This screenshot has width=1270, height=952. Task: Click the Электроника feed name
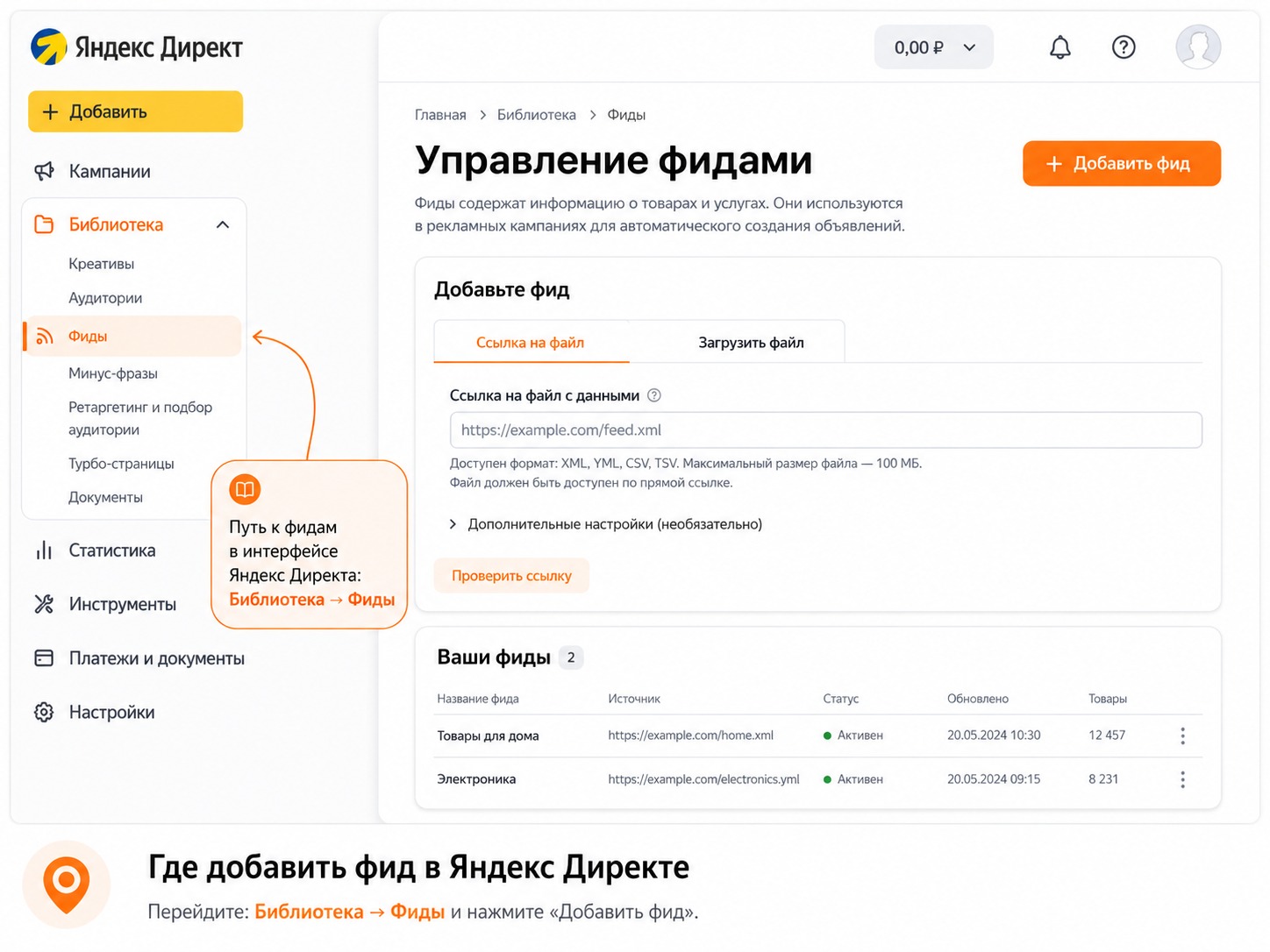click(x=476, y=779)
